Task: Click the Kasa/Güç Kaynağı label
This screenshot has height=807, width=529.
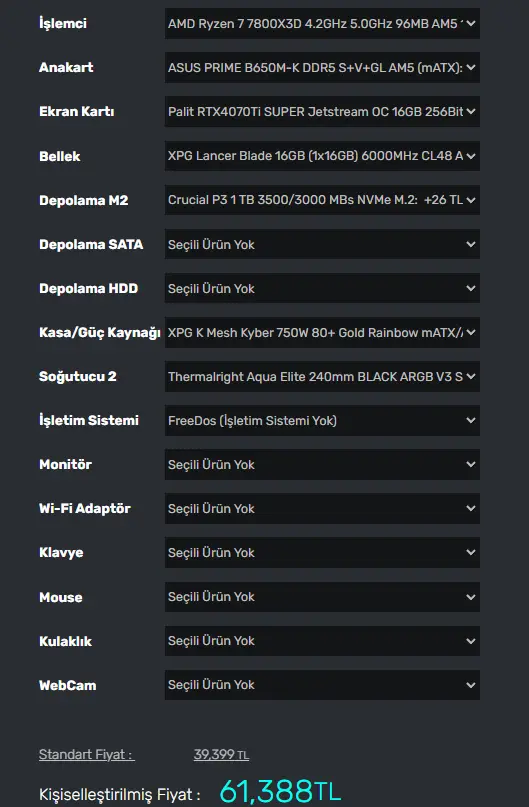Action: (100, 332)
